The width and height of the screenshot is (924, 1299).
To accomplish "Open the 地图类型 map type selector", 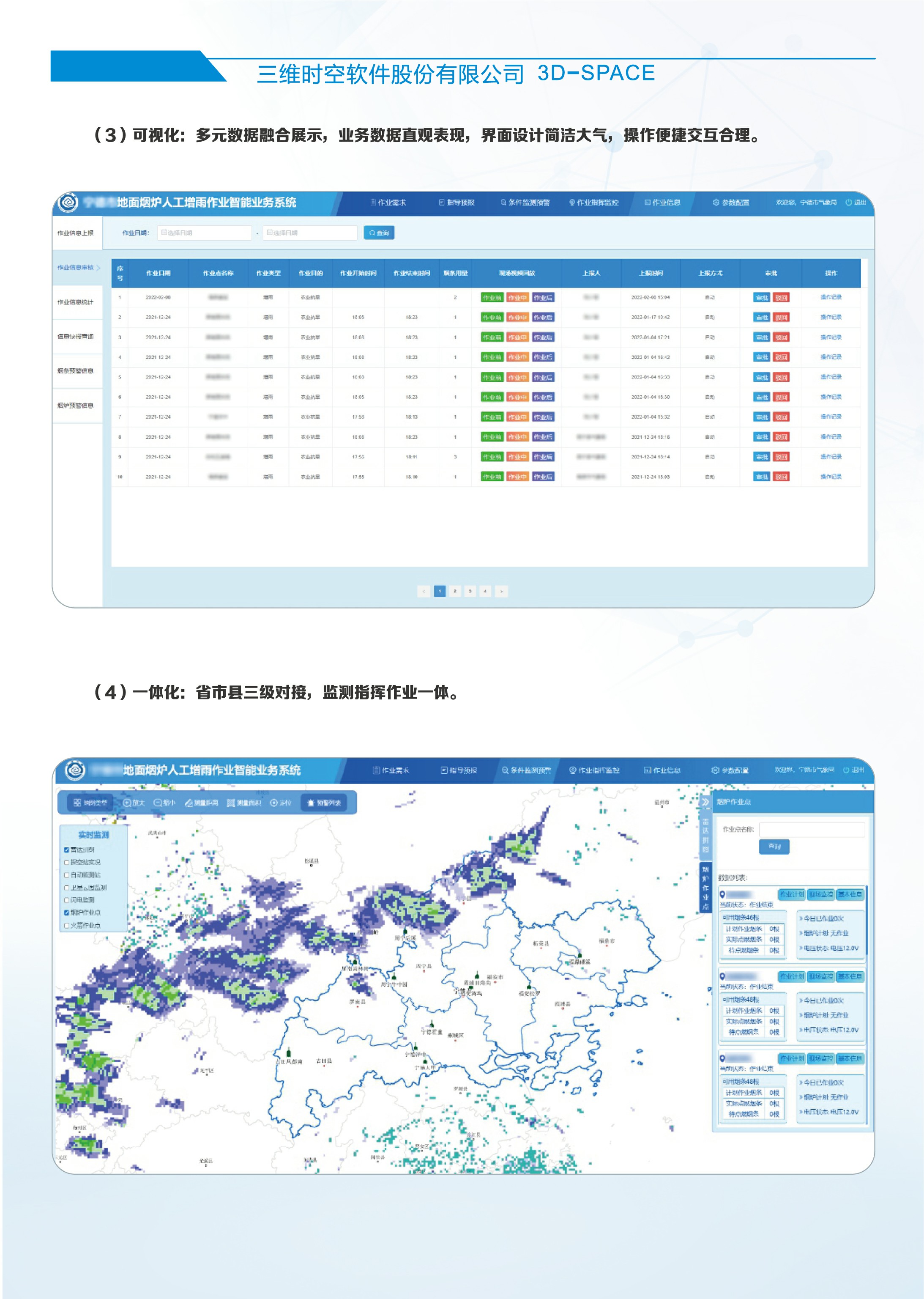I will [x=90, y=803].
